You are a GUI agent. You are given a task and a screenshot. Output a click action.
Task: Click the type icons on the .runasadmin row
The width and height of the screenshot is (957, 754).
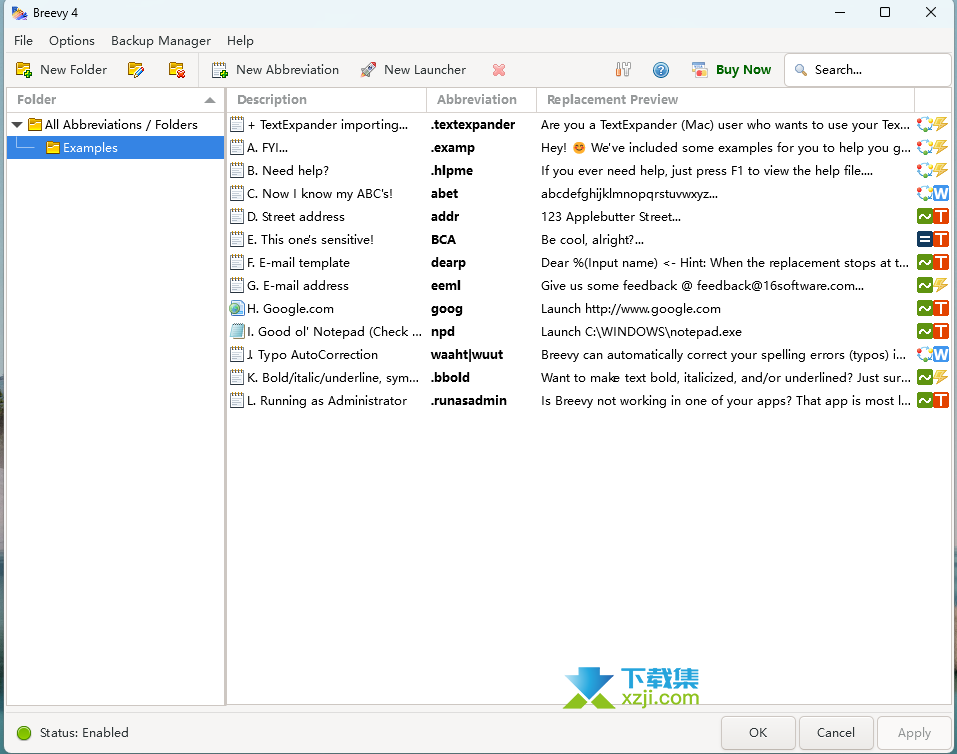pyautogui.click(x=933, y=401)
